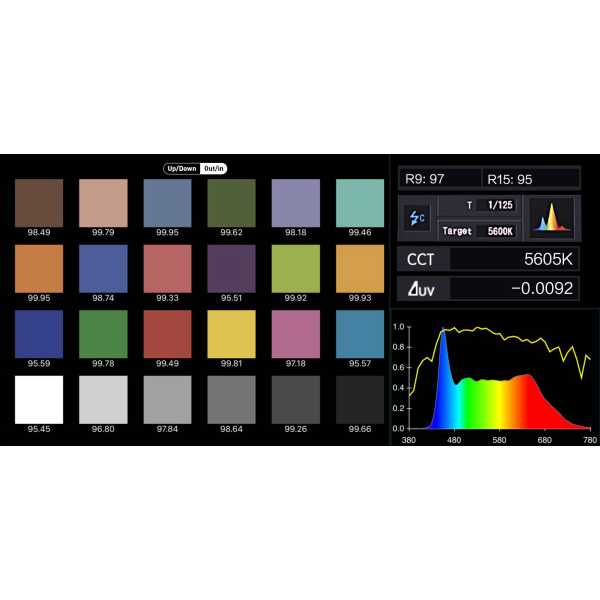This screenshot has width=600, height=600.
Task: Select the green swatch rated 99.78
Action: click(103, 333)
